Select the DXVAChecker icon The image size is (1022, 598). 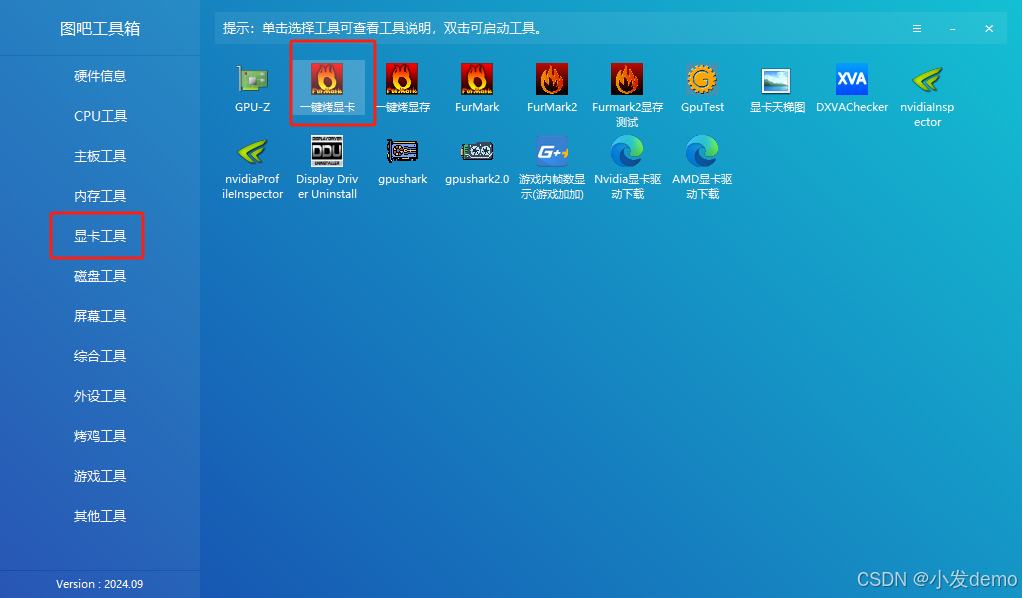(852, 80)
